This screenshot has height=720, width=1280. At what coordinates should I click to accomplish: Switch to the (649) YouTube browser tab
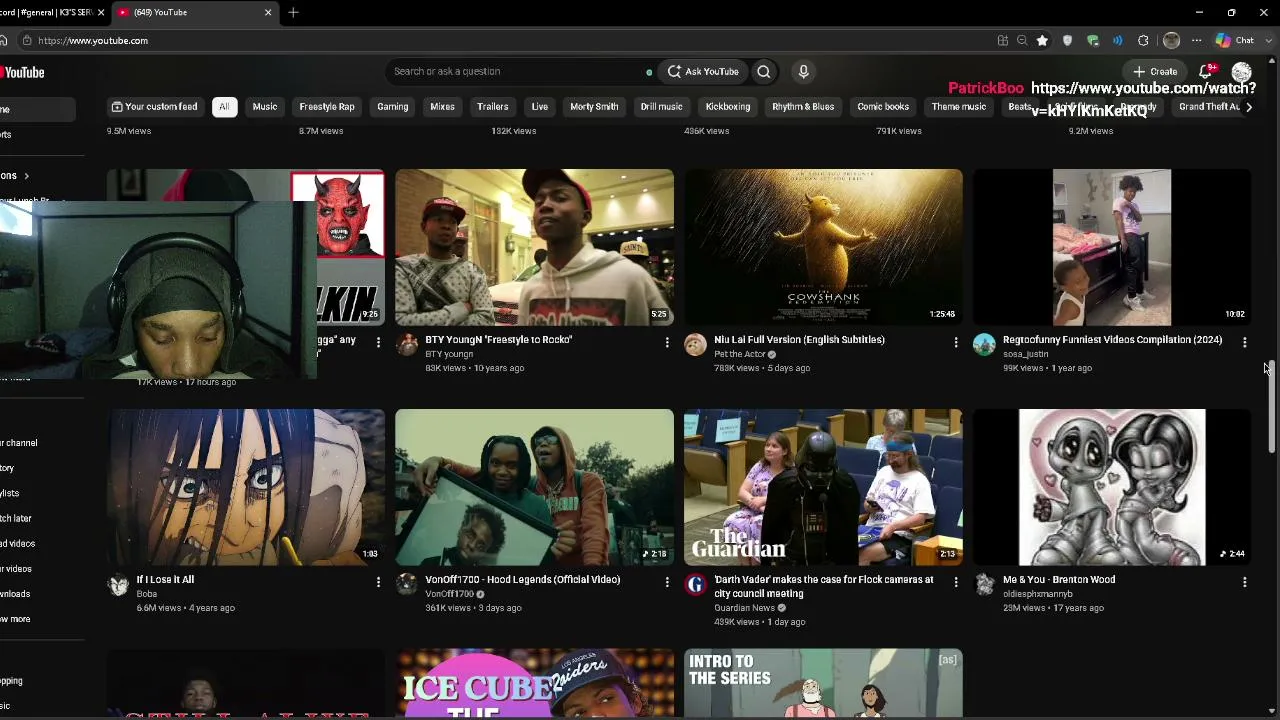(x=195, y=12)
